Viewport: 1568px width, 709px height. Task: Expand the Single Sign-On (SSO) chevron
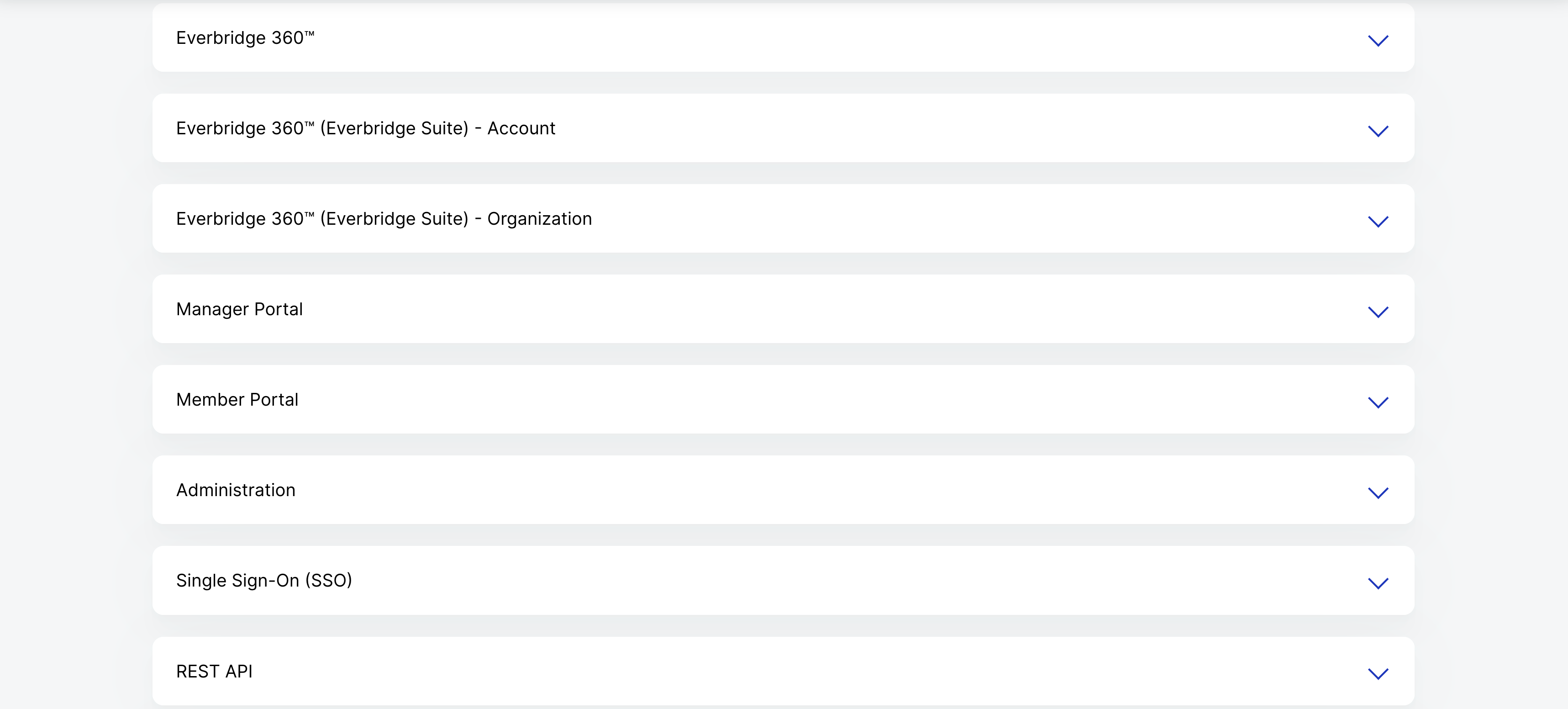[1378, 583]
